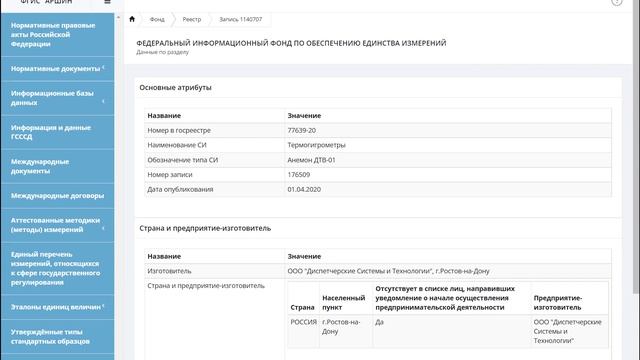Open Нормативные правовые акты Российской Федерации
This screenshot has height=360, width=640.
click(x=58, y=35)
